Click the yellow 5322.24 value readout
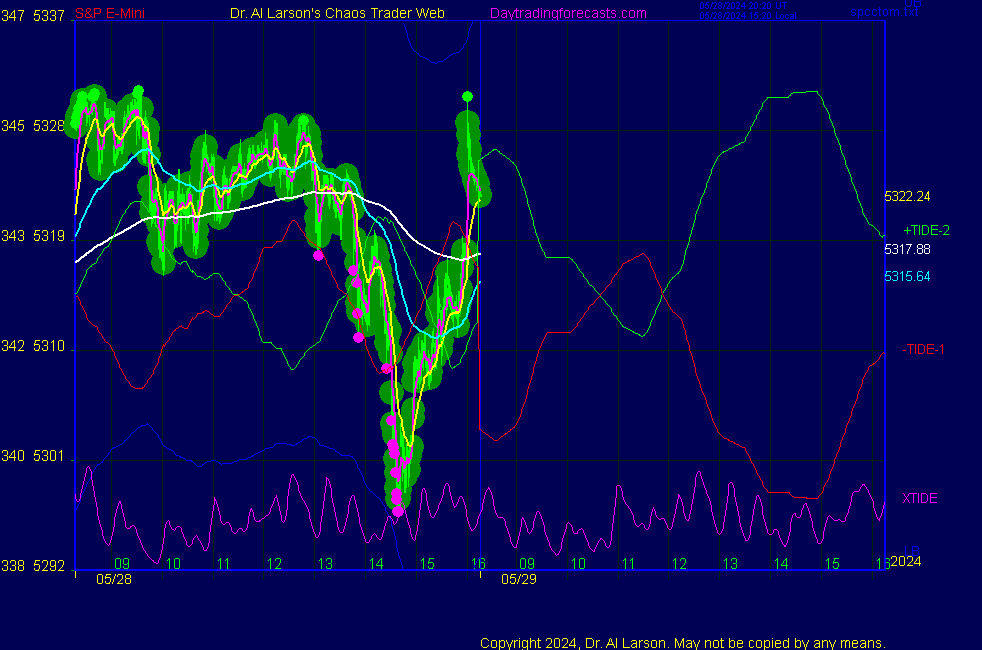The image size is (982, 650). [907, 197]
